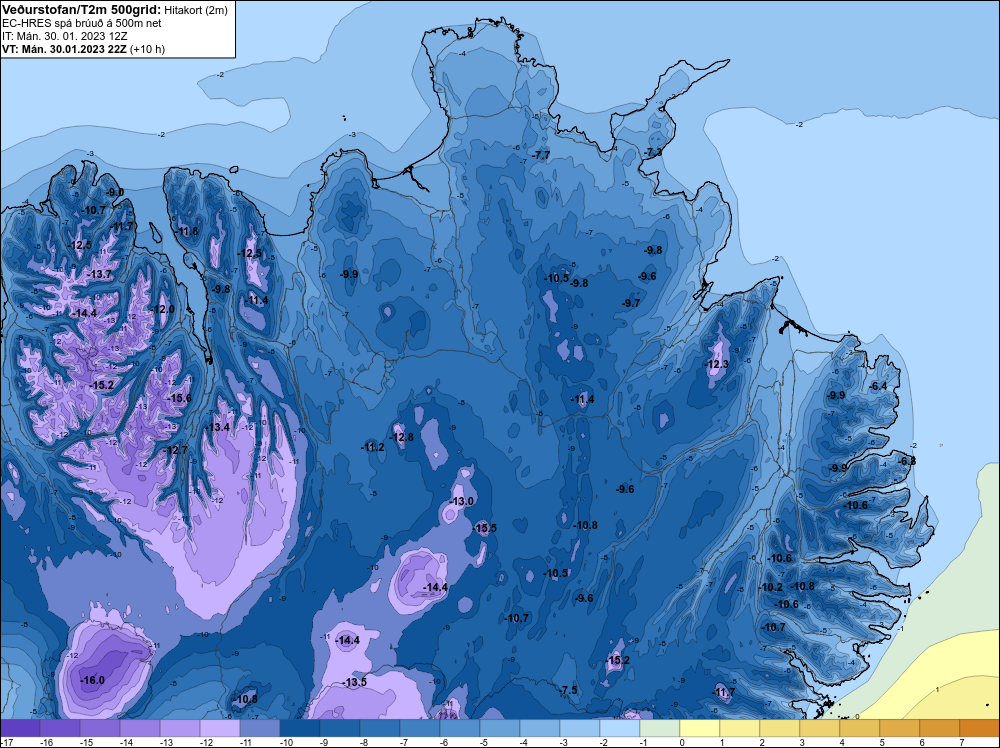Click the legend scale number 4
The width and height of the screenshot is (1000, 748).
click(x=842, y=742)
